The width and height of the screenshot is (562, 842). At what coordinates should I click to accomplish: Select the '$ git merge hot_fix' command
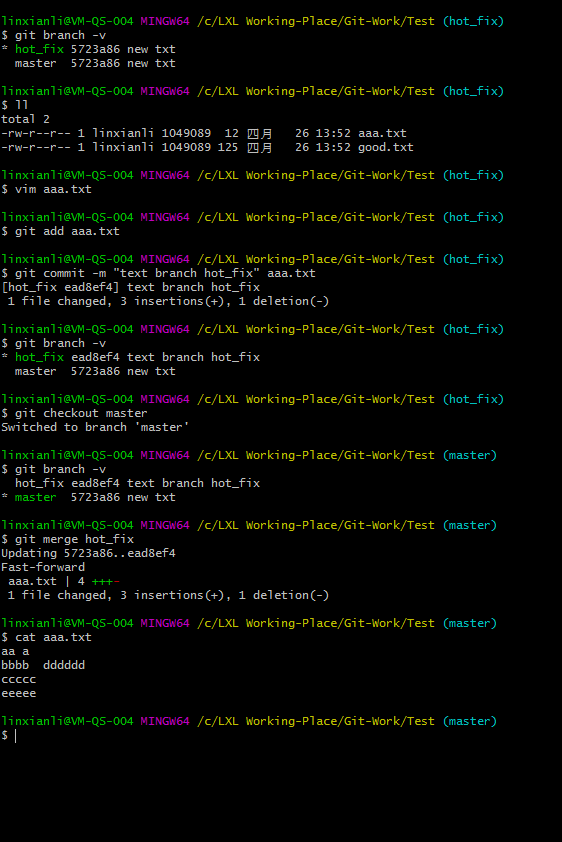coord(67,539)
